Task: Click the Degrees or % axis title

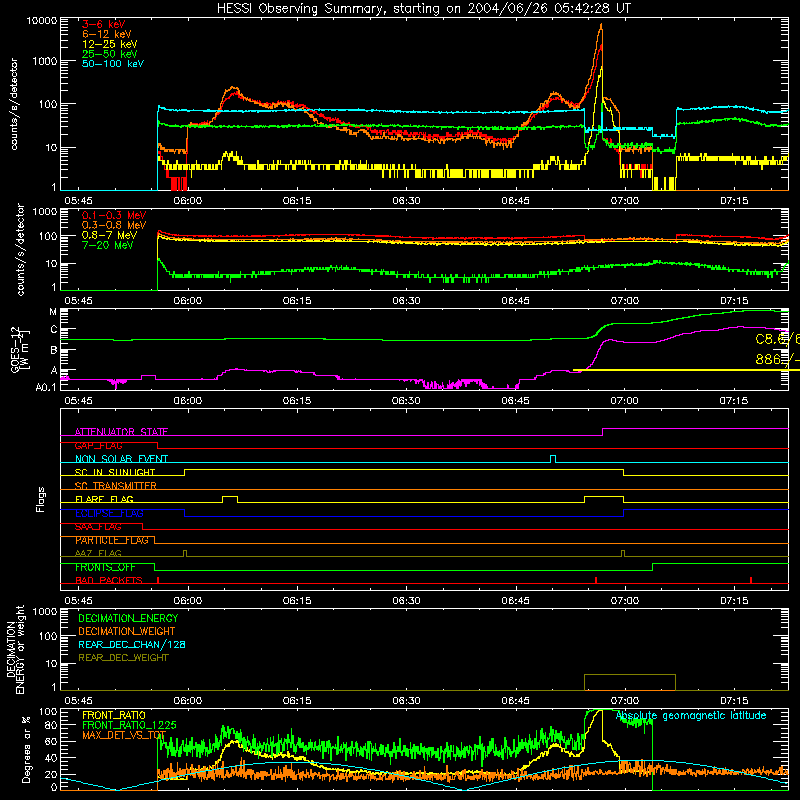Action: (26, 749)
